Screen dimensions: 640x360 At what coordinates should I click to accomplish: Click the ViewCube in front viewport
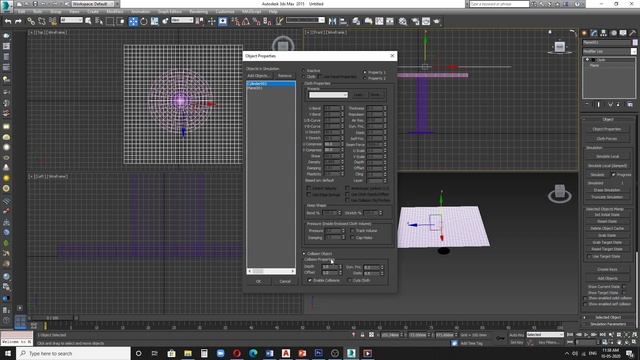[560, 47]
